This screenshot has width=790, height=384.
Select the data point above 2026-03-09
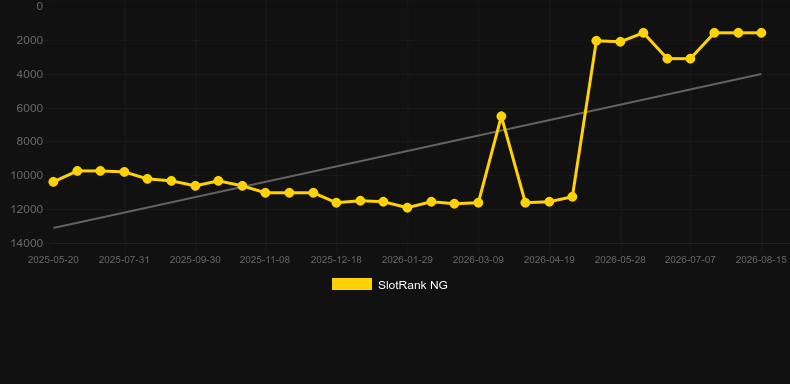(x=478, y=203)
